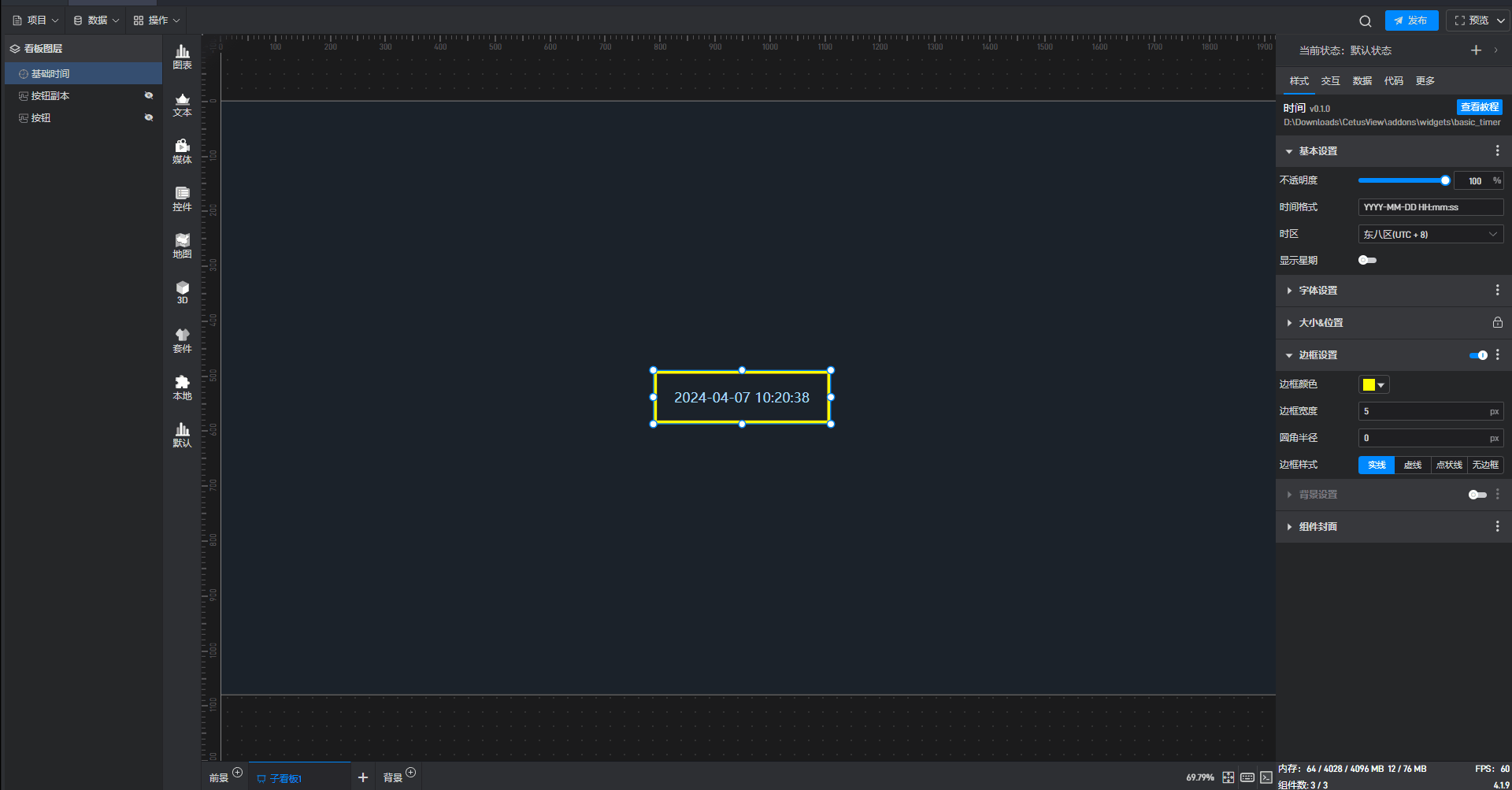The height and width of the screenshot is (790, 1512).
Task: Click the 边框宽度 border width field
Action: [x=1431, y=411]
